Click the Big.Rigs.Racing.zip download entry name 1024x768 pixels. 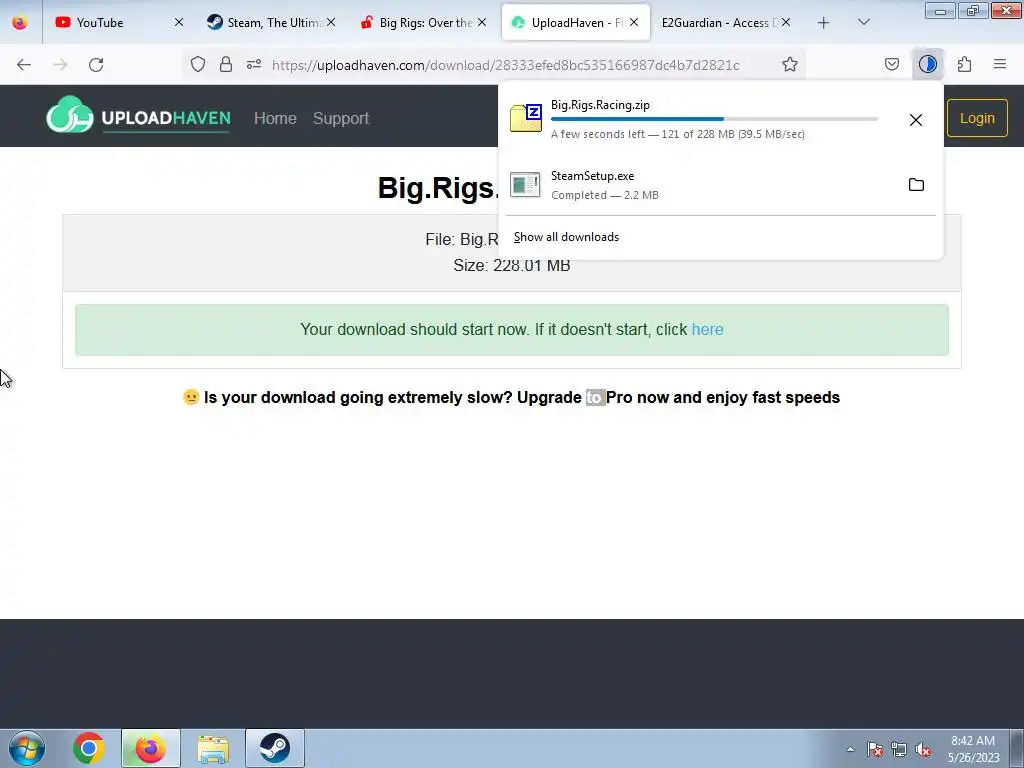(x=600, y=104)
